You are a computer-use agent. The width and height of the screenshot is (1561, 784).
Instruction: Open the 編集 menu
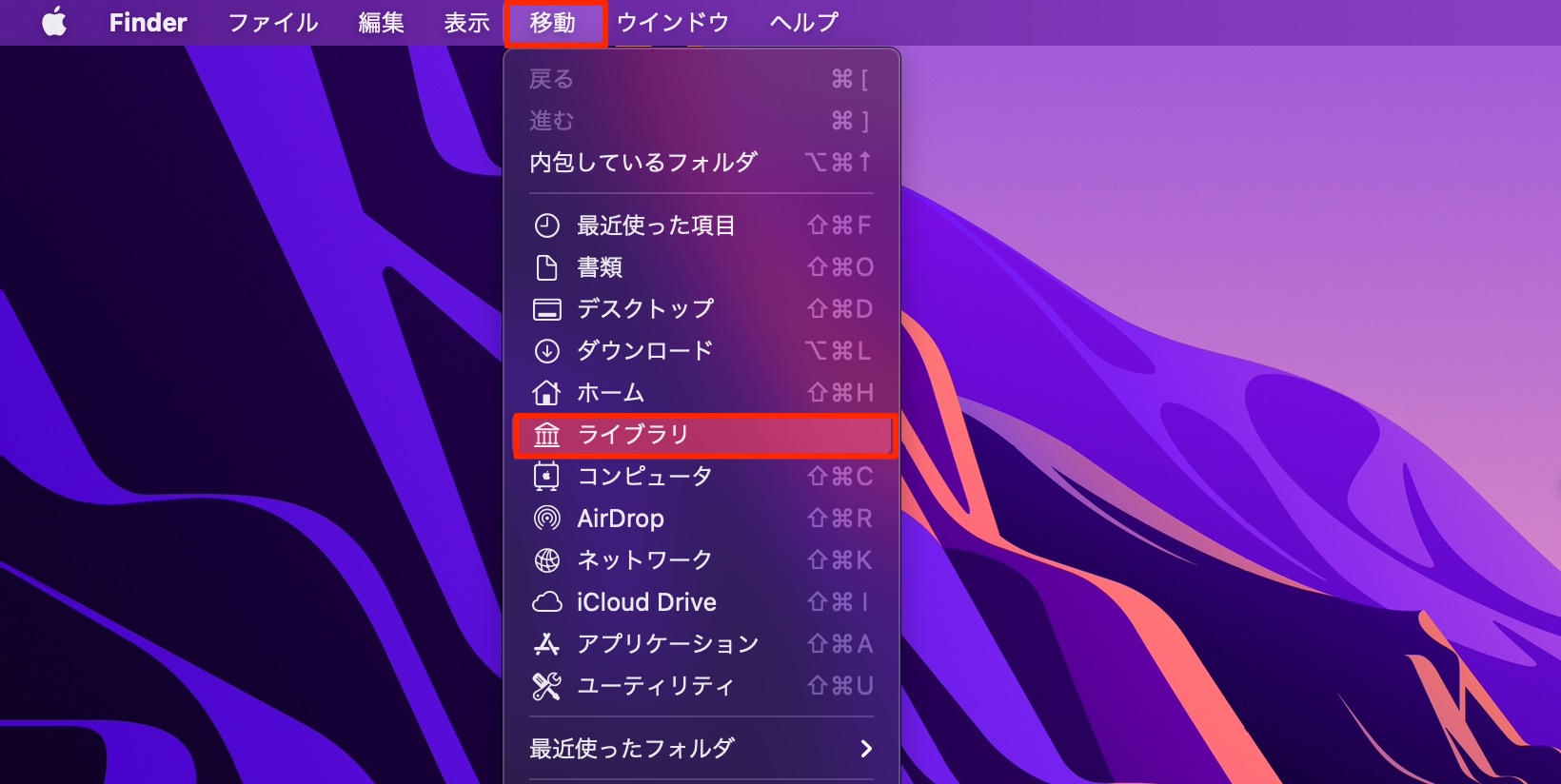coord(382,22)
